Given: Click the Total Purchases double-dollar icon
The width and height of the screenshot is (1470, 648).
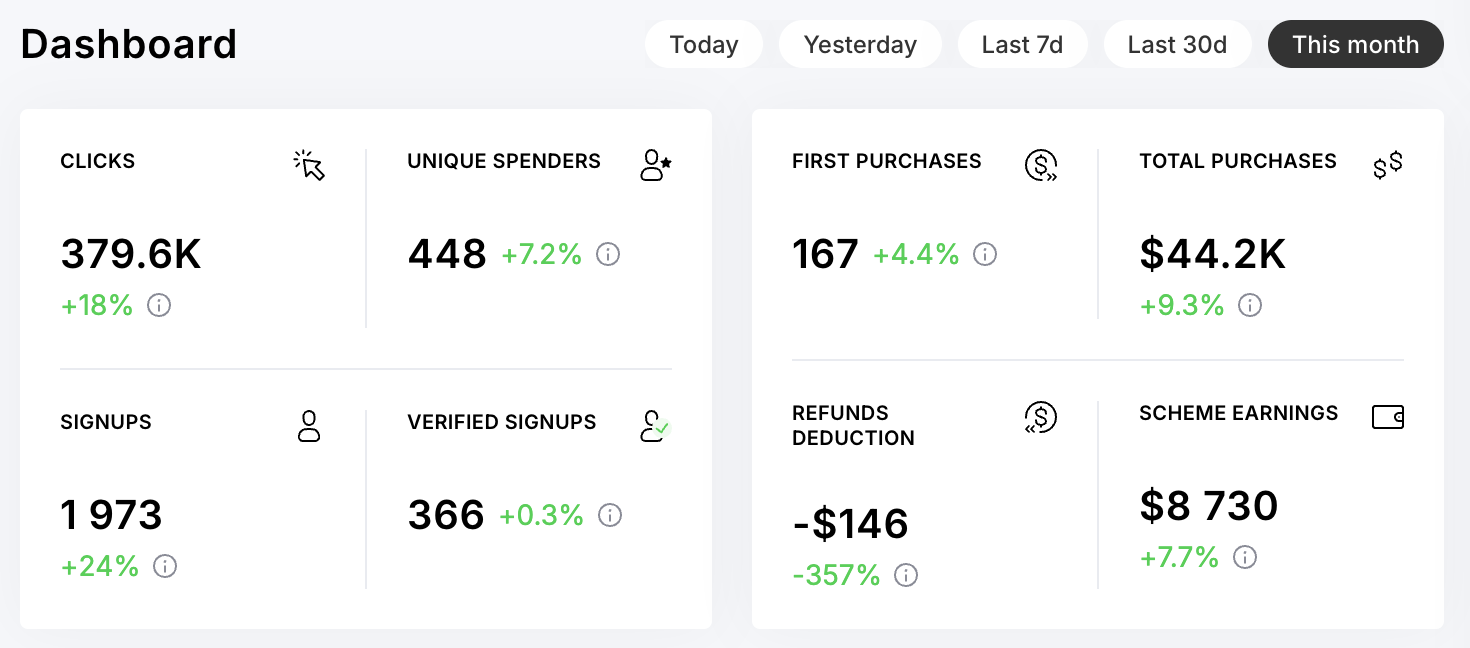Looking at the screenshot, I should point(1387,165).
